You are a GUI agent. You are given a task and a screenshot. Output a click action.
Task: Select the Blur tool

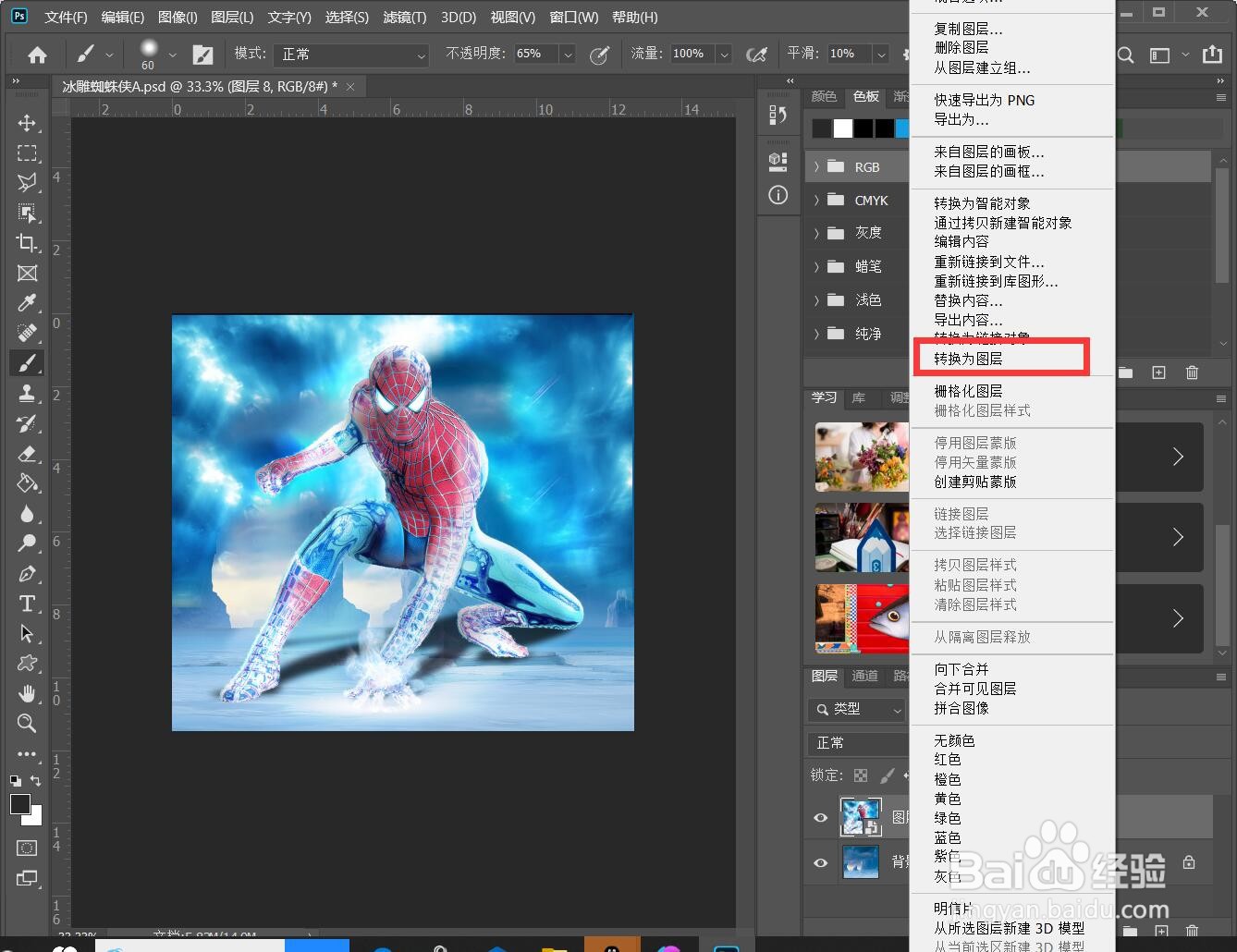click(x=27, y=513)
